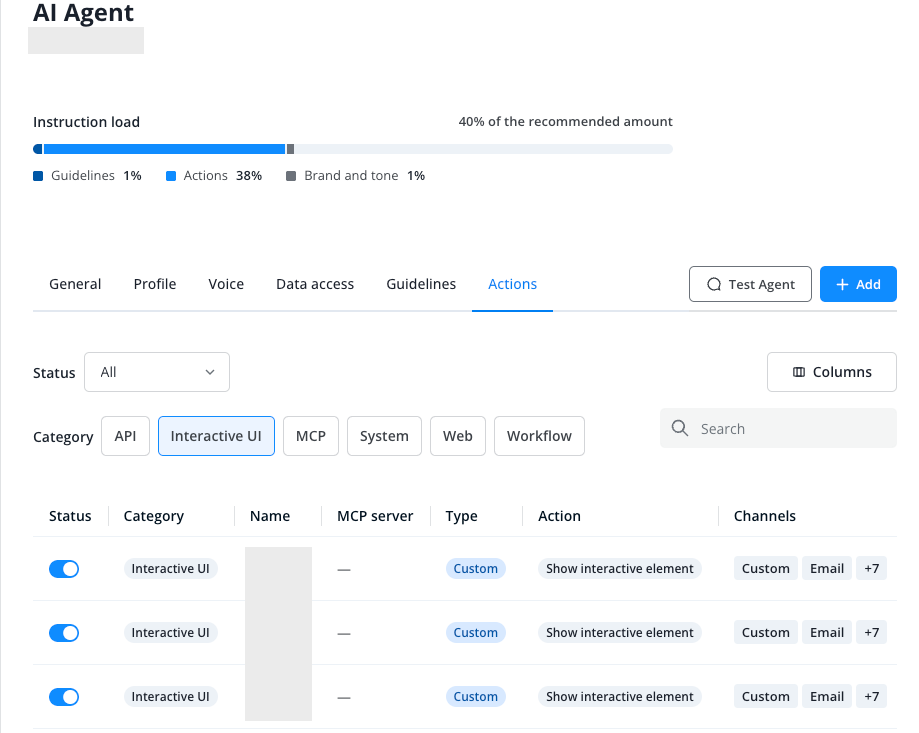919x733 pixels.
Task: Click the Actions legend color square
Action: pyautogui.click(x=171, y=176)
